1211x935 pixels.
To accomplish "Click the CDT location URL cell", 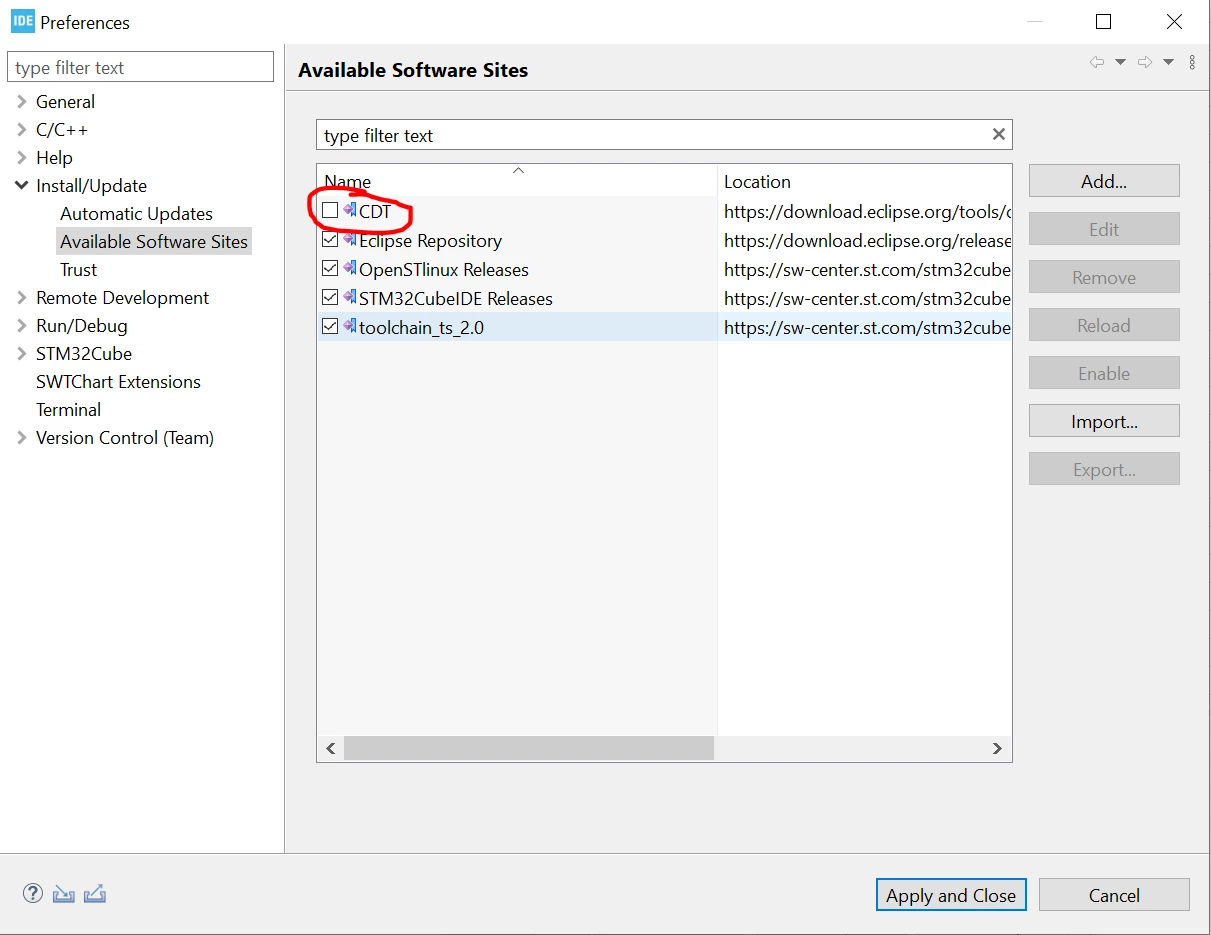I will click(865, 211).
